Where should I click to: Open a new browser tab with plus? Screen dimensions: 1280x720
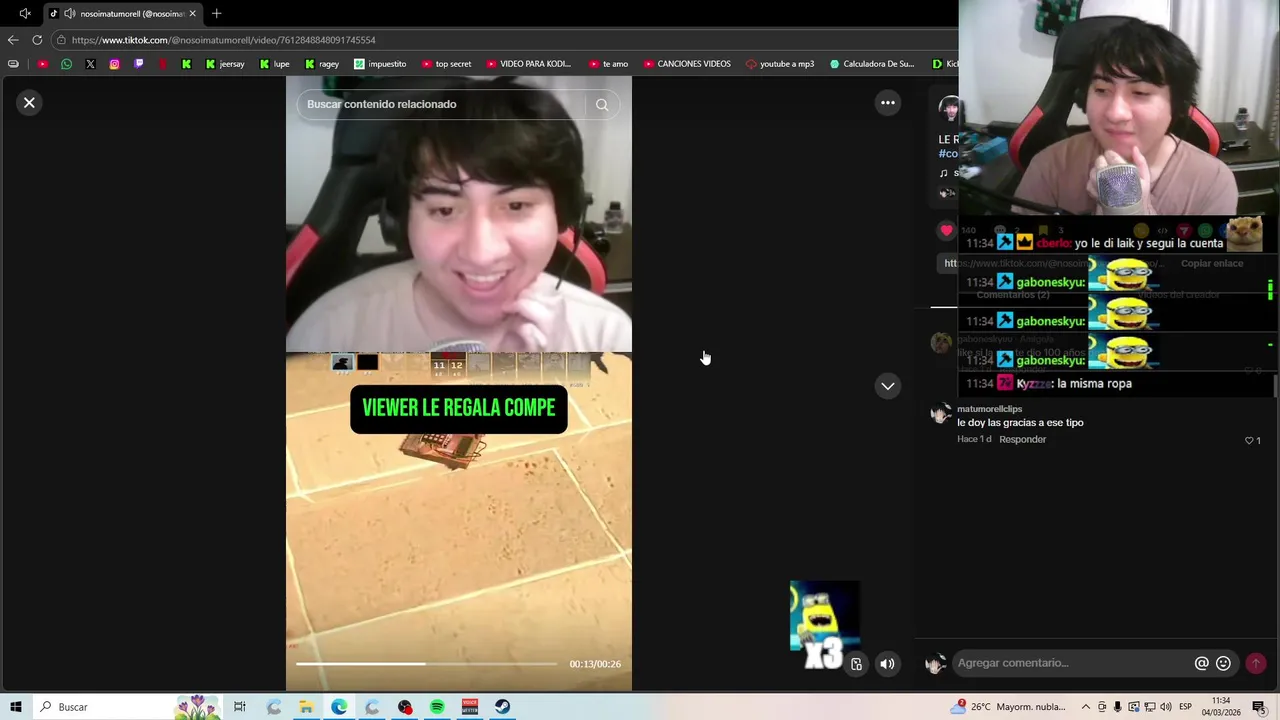[216, 14]
